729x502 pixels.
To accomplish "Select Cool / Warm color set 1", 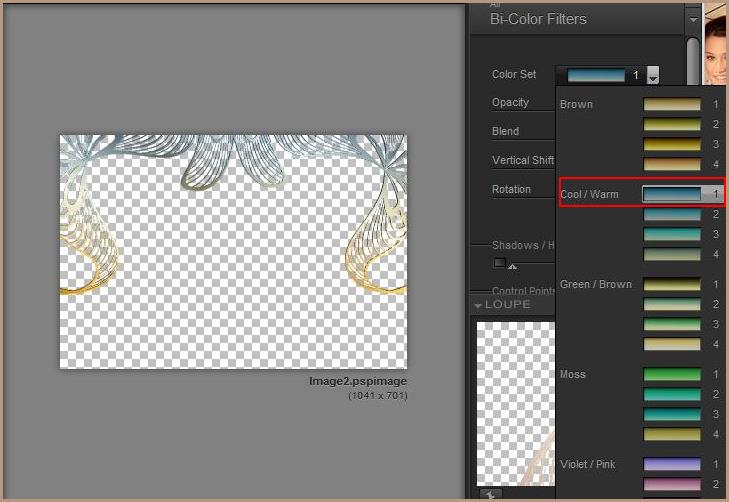I will (671, 194).
